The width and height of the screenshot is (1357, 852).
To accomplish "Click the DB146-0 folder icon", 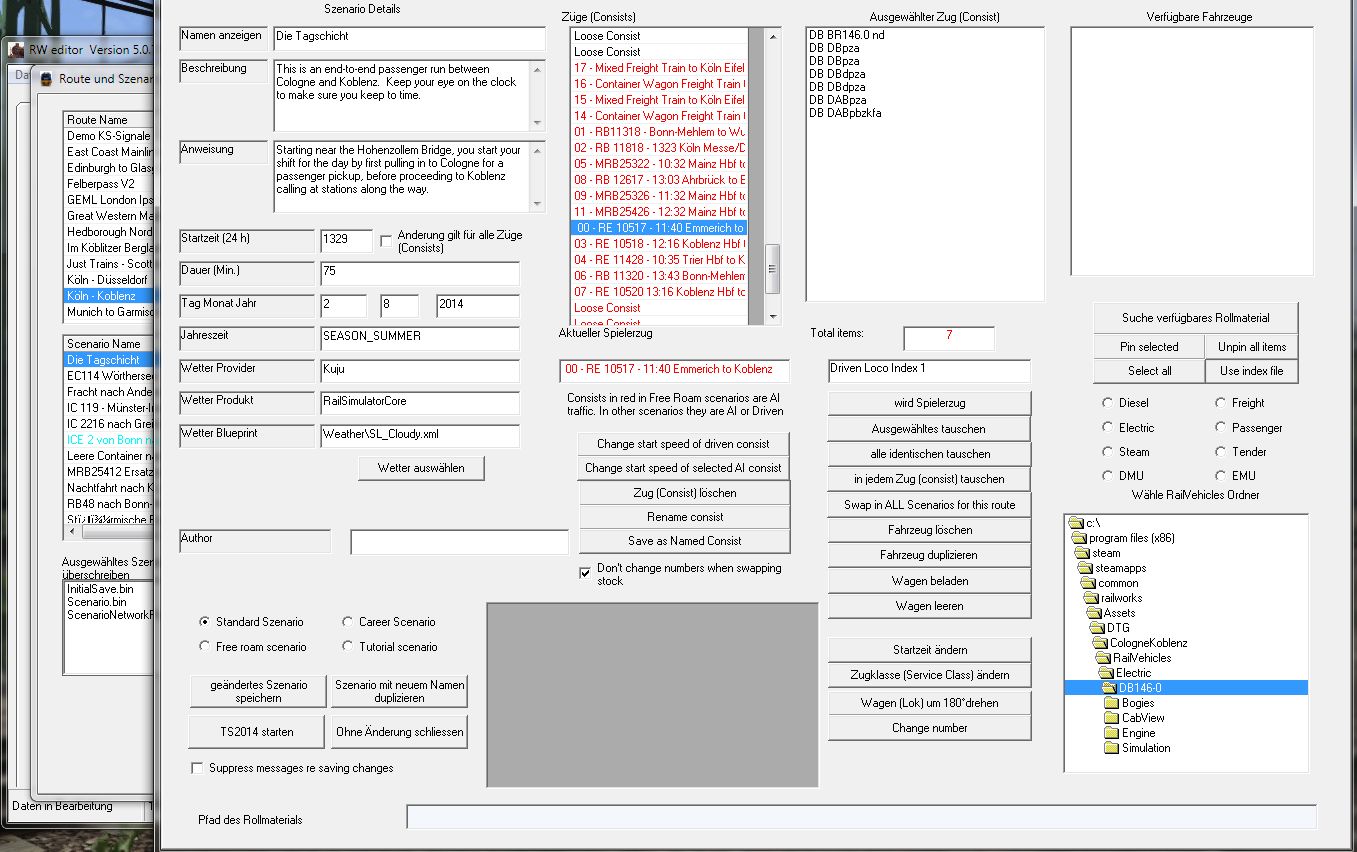I will [x=1108, y=688].
